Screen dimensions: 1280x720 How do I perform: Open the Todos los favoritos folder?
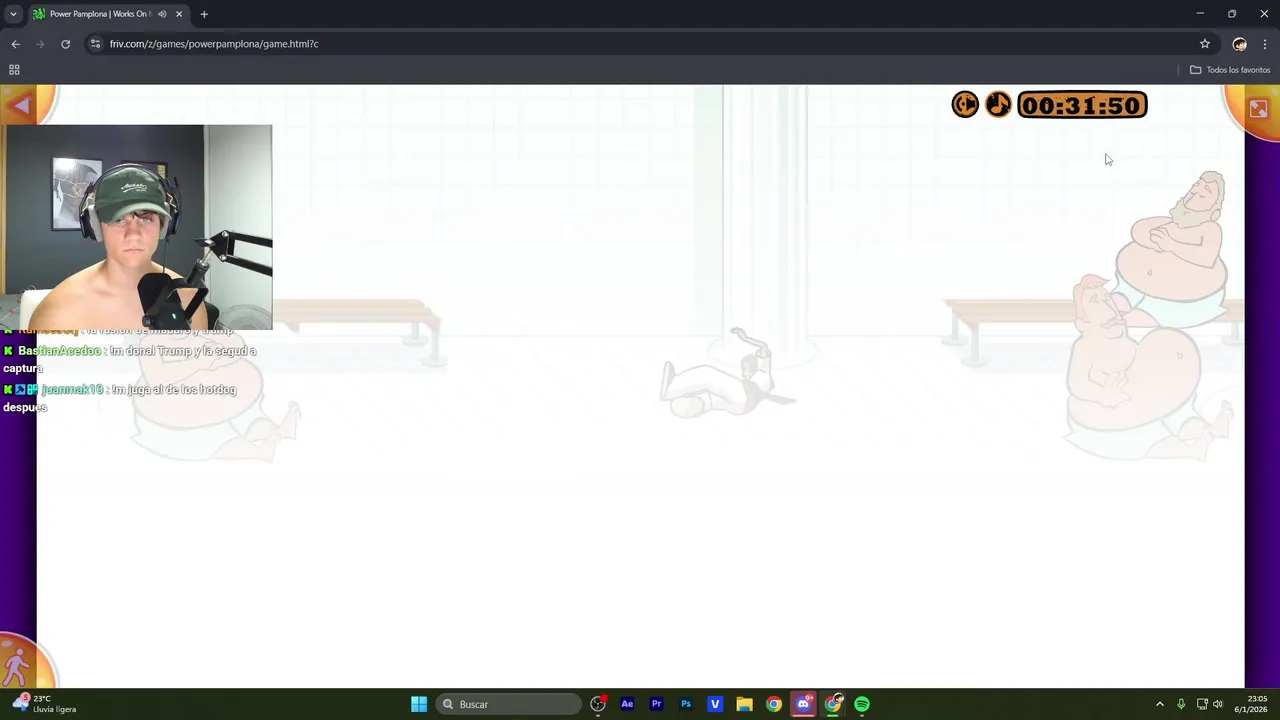pyautogui.click(x=1230, y=70)
